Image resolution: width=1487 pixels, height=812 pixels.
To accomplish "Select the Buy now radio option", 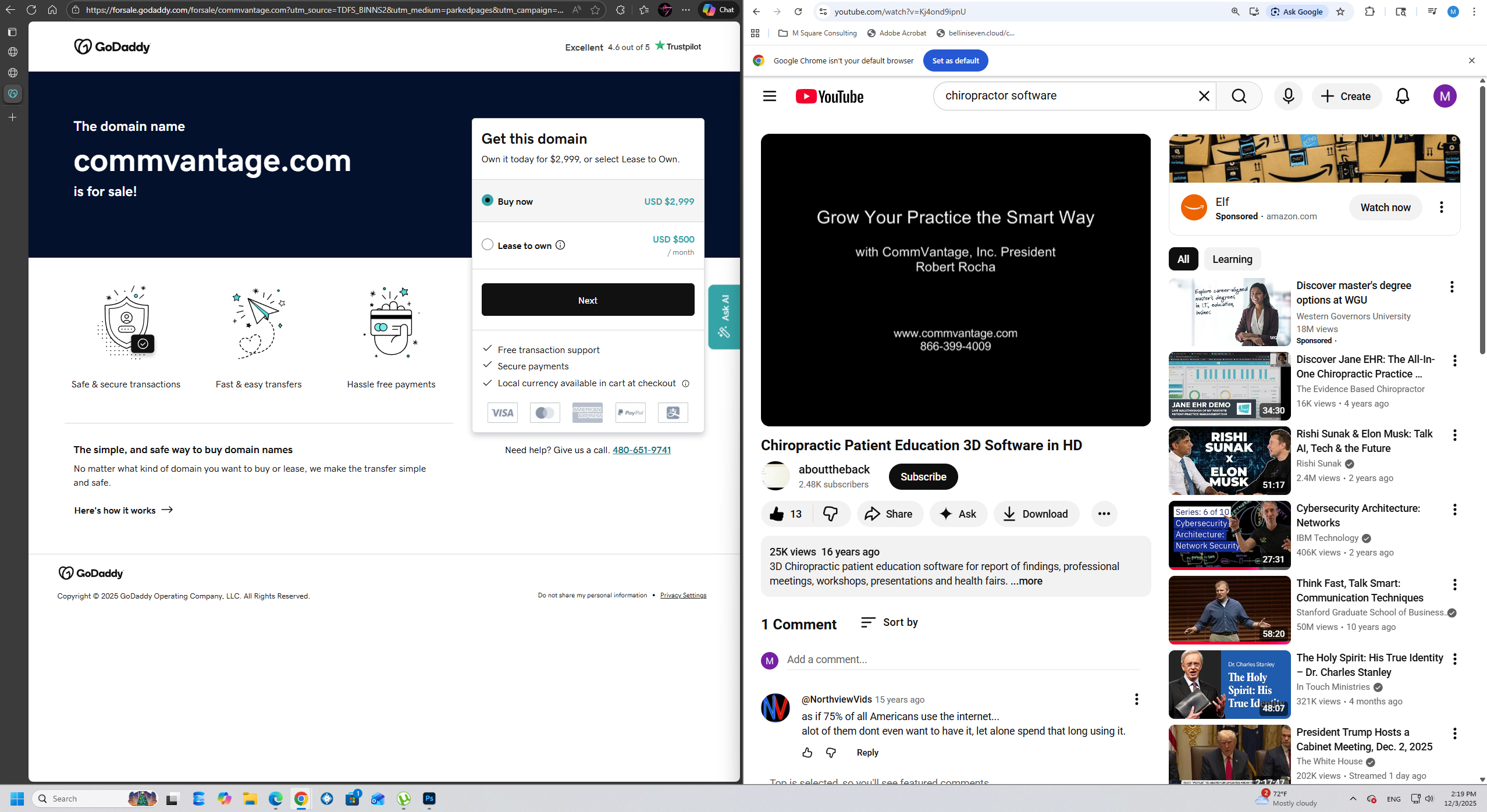I will point(488,201).
